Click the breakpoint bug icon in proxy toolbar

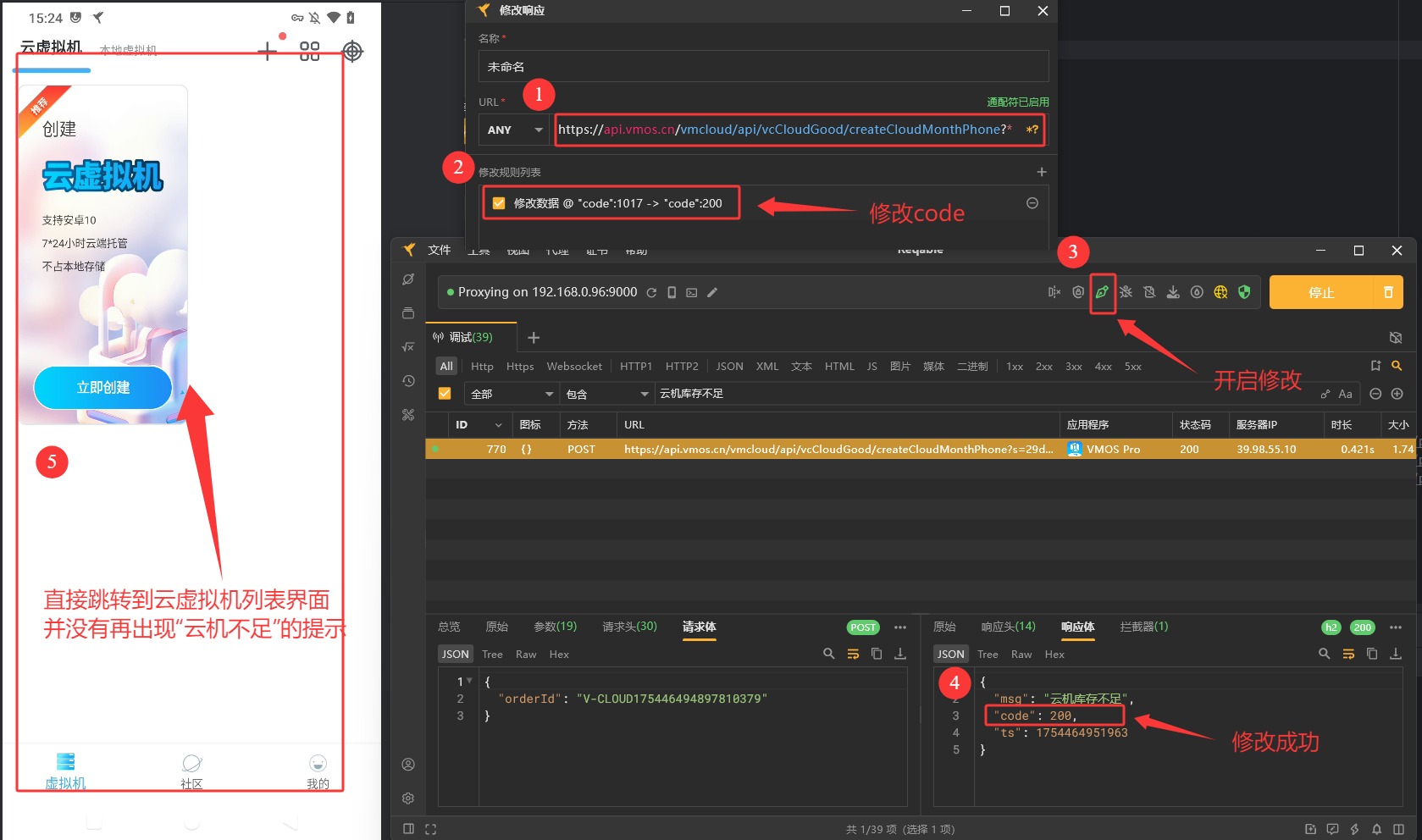1126,292
